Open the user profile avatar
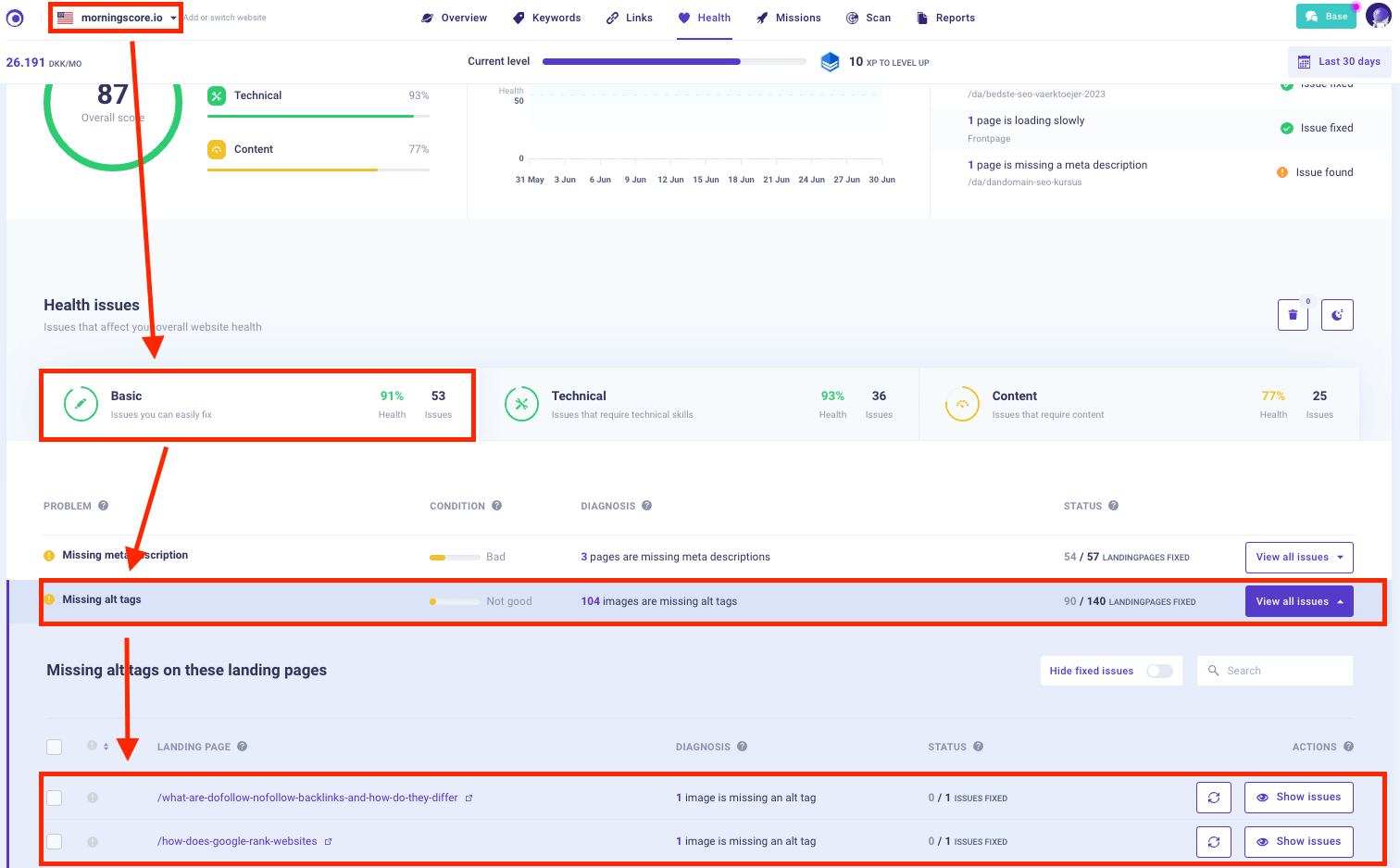 click(1379, 16)
